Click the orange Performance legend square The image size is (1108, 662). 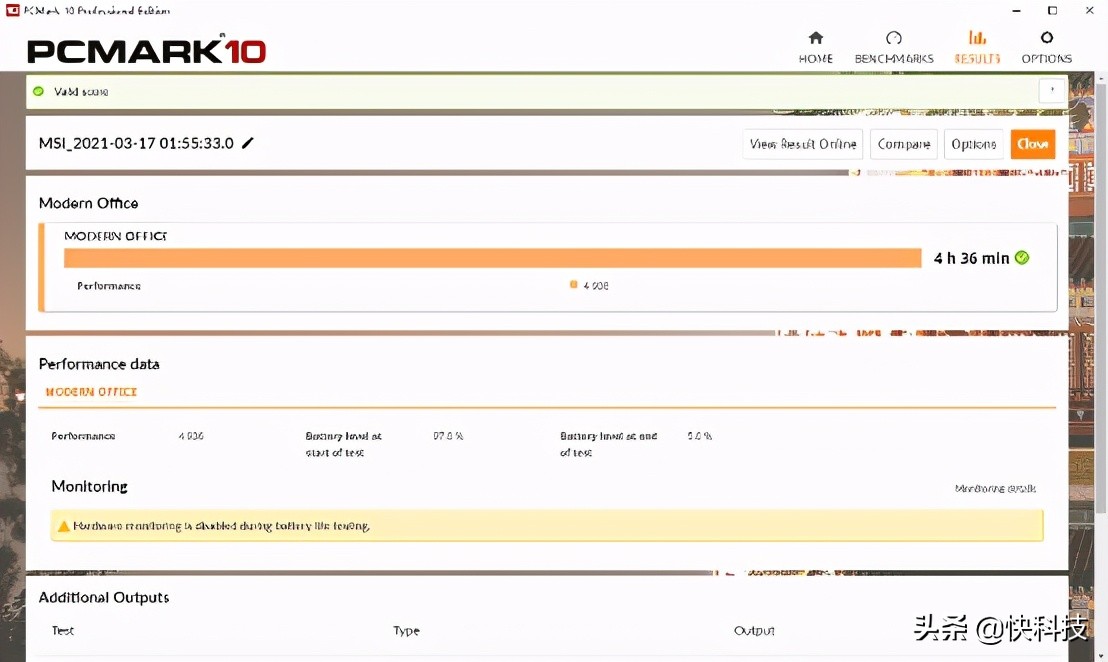[573, 285]
